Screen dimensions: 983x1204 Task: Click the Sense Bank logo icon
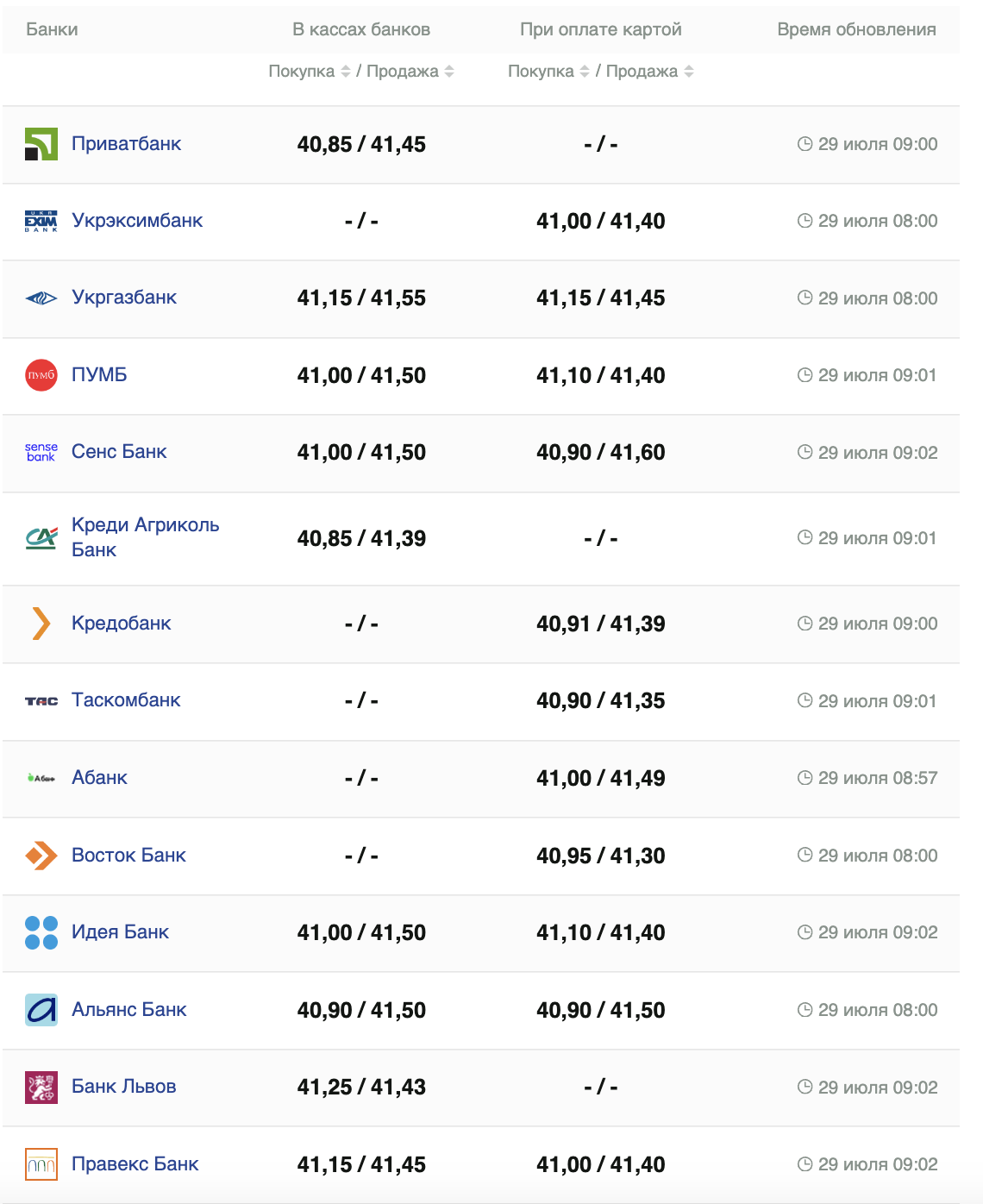point(41,452)
